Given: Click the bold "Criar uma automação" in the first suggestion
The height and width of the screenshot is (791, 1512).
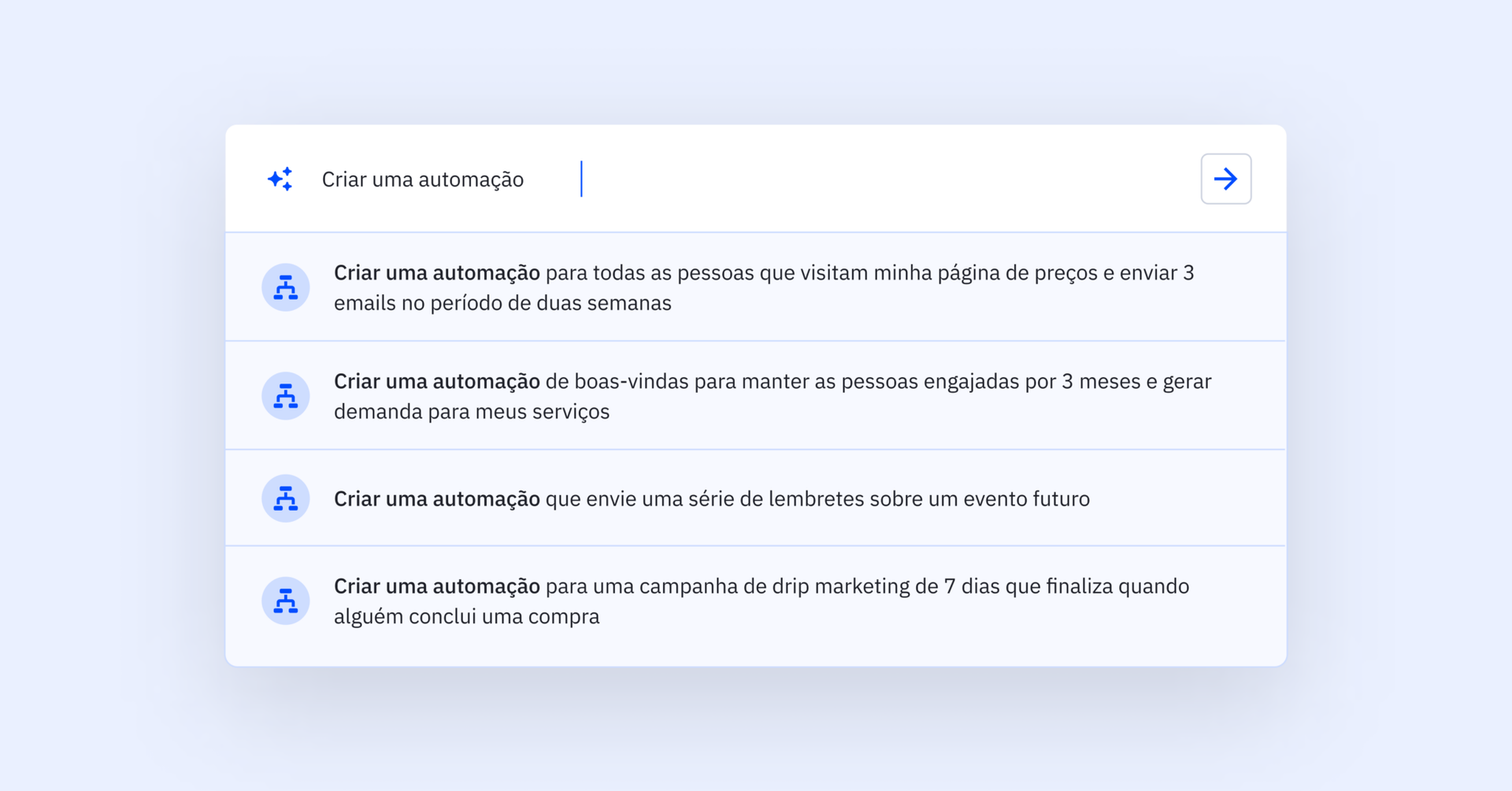Looking at the screenshot, I should pyautogui.click(x=437, y=273).
